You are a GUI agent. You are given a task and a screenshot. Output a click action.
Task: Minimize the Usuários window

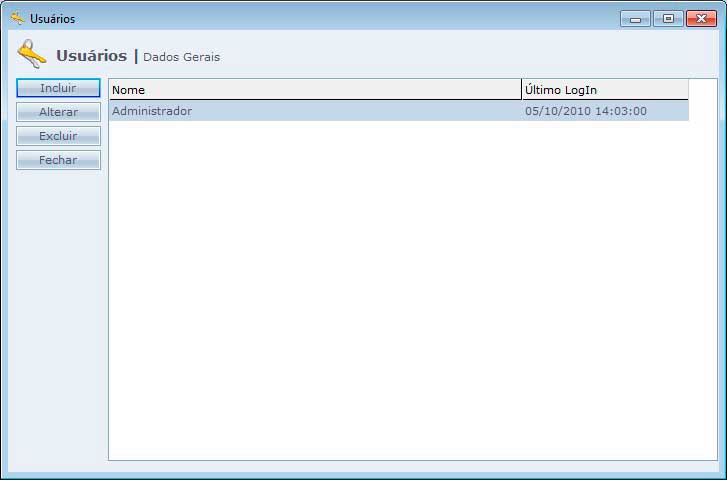click(x=635, y=18)
